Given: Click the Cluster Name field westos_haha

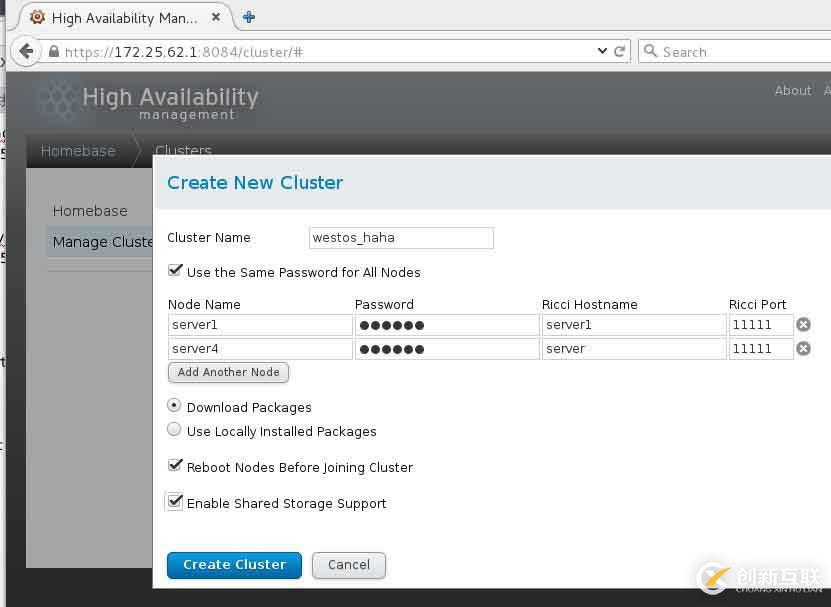Looking at the screenshot, I should click(x=401, y=238).
